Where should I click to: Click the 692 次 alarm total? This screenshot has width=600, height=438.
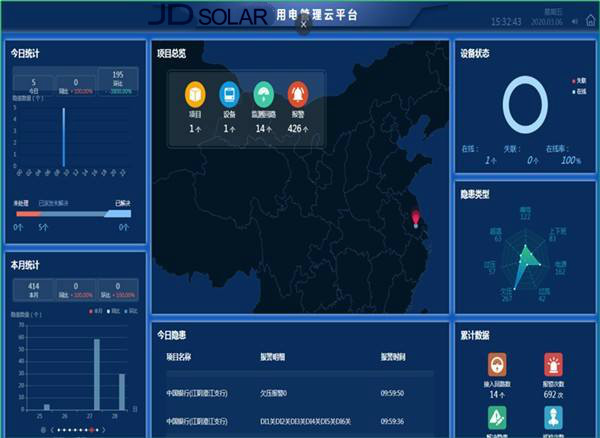(x=553, y=394)
